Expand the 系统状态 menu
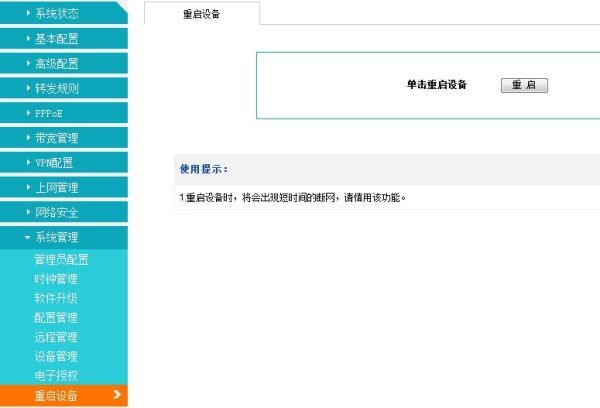 tap(64, 13)
